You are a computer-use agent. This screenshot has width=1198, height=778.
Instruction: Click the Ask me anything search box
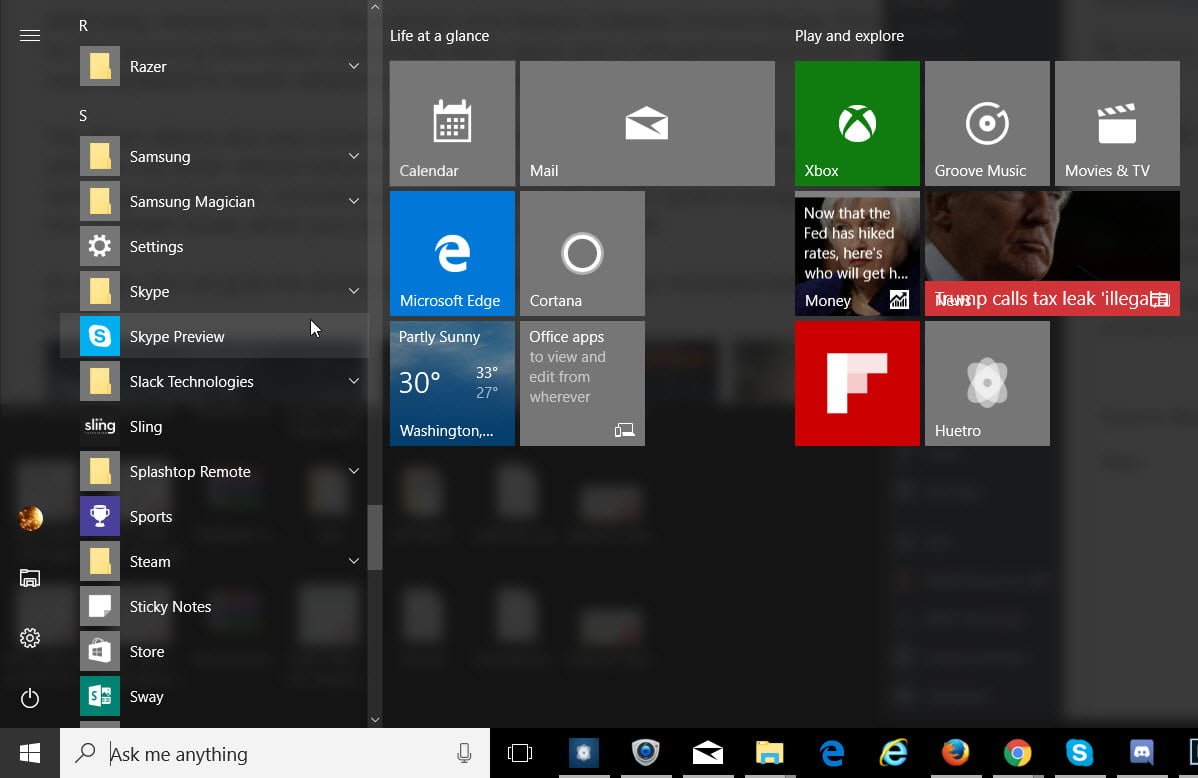click(x=275, y=754)
